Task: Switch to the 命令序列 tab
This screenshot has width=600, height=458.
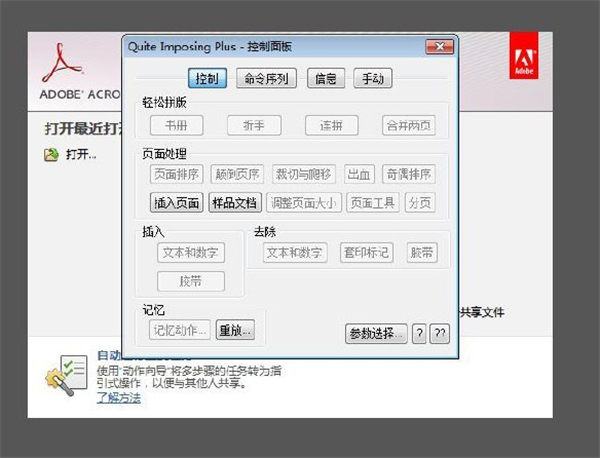Action: pyautogui.click(x=266, y=78)
